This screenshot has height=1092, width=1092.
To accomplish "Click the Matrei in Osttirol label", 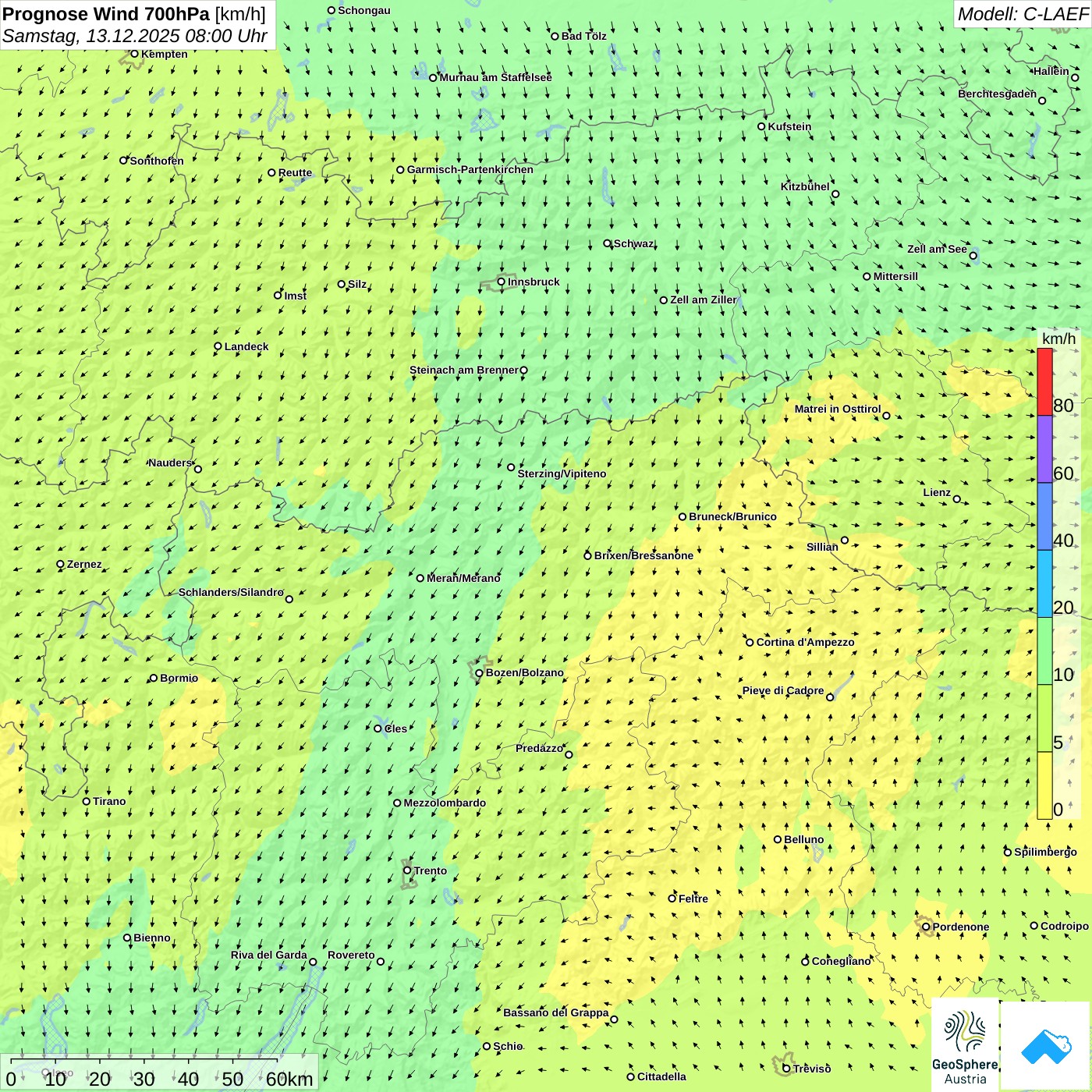I will pyautogui.click(x=838, y=409).
